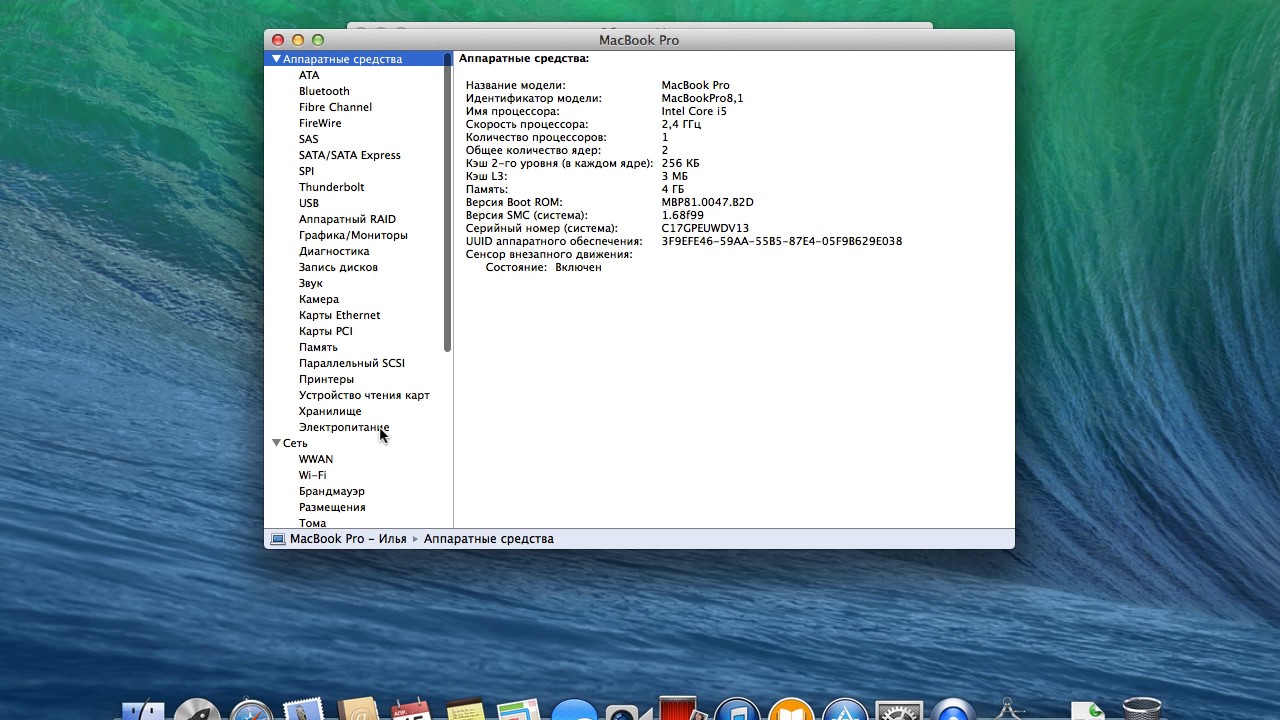Viewport: 1280px width, 720px height.
Task: Open iBooks orange icon in dock
Action: click(x=791, y=710)
